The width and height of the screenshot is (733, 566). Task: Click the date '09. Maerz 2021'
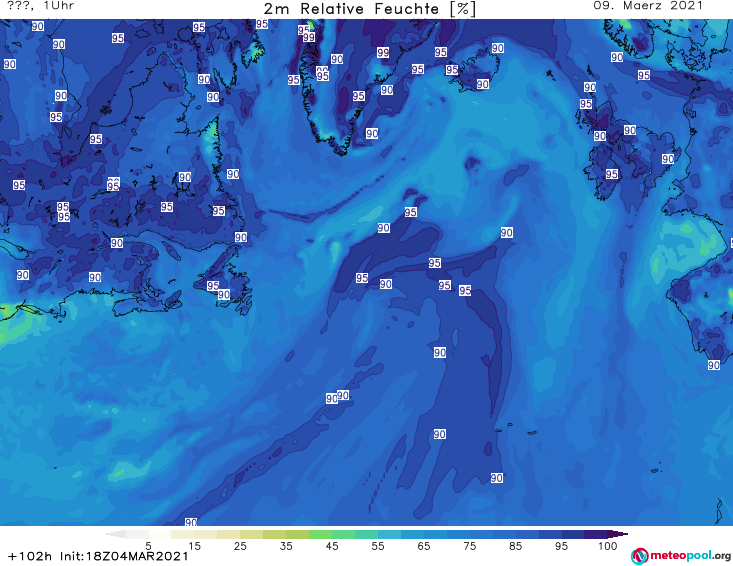[648, 6]
